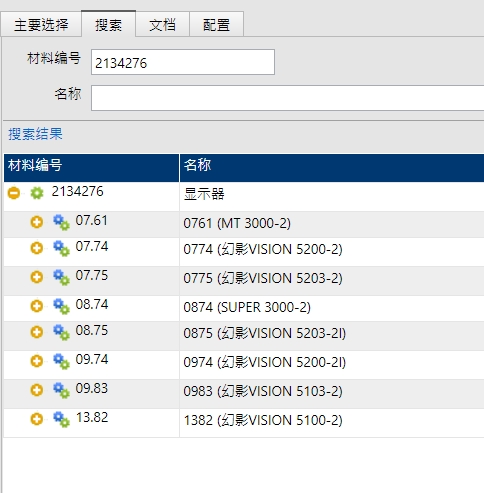The image size is (484, 493).
Task: Click the gears icon next to 08.74
Action: [x=61, y=306]
